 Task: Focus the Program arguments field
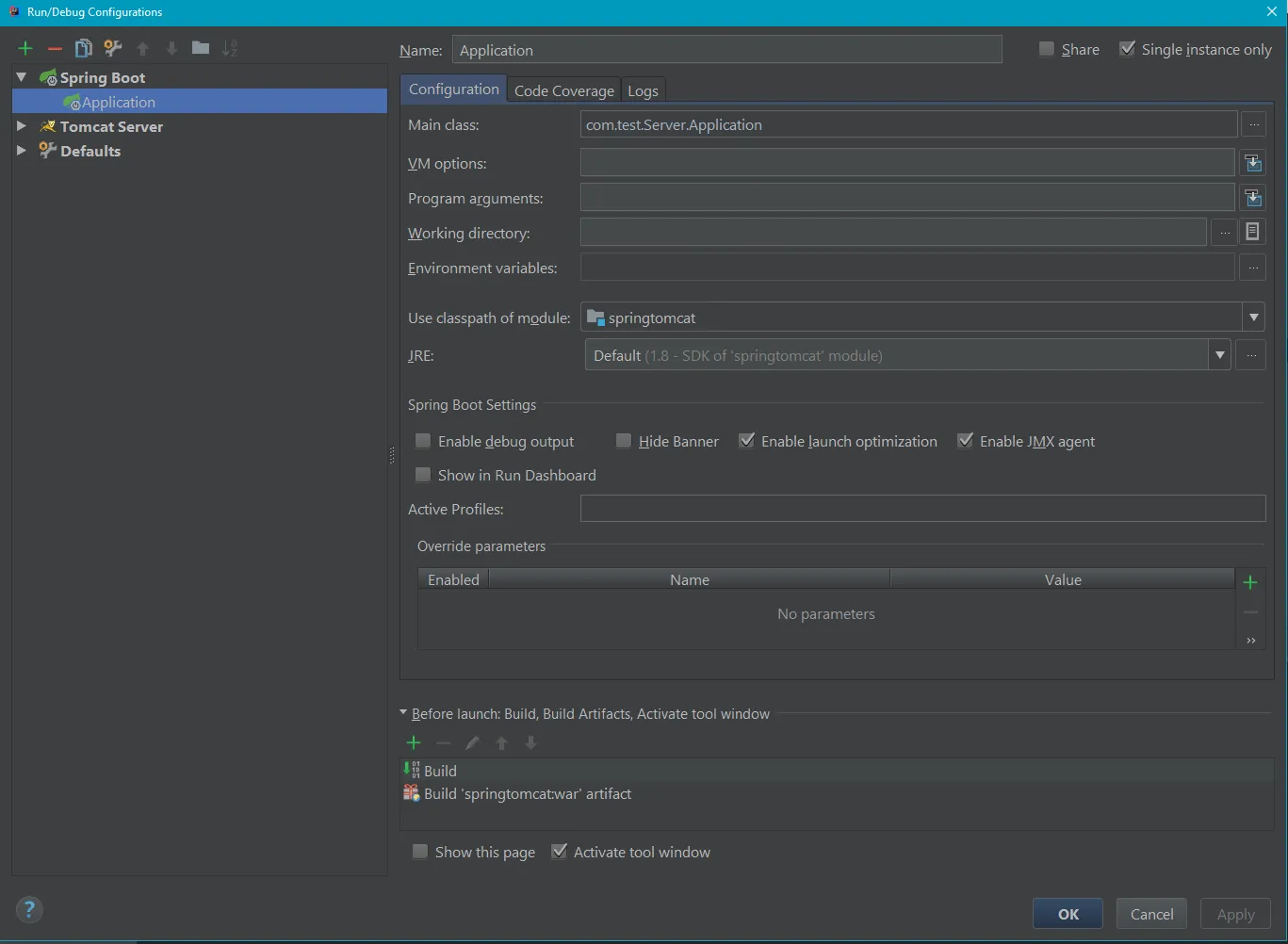pos(907,198)
